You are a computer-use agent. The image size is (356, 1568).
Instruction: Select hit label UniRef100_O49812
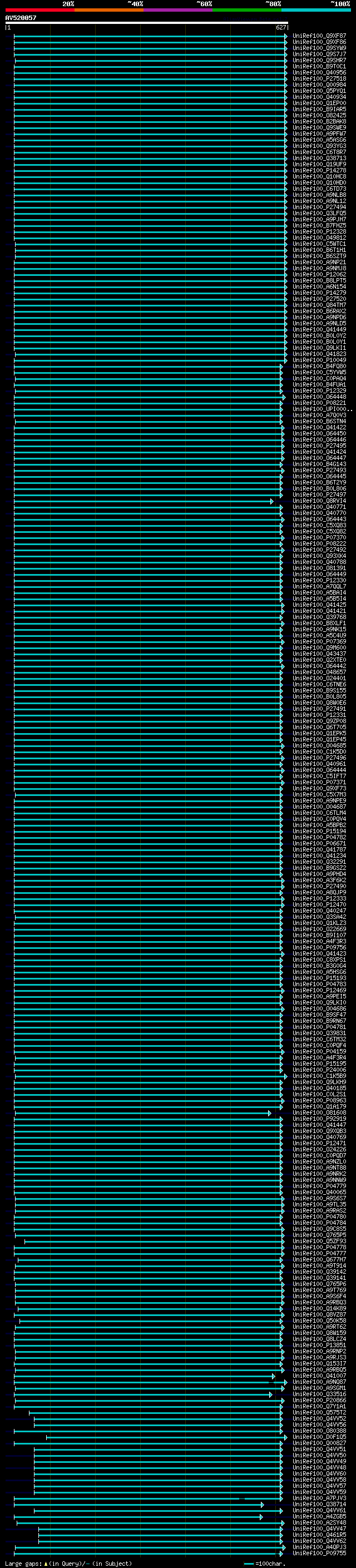pyautogui.click(x=319, y=238)
